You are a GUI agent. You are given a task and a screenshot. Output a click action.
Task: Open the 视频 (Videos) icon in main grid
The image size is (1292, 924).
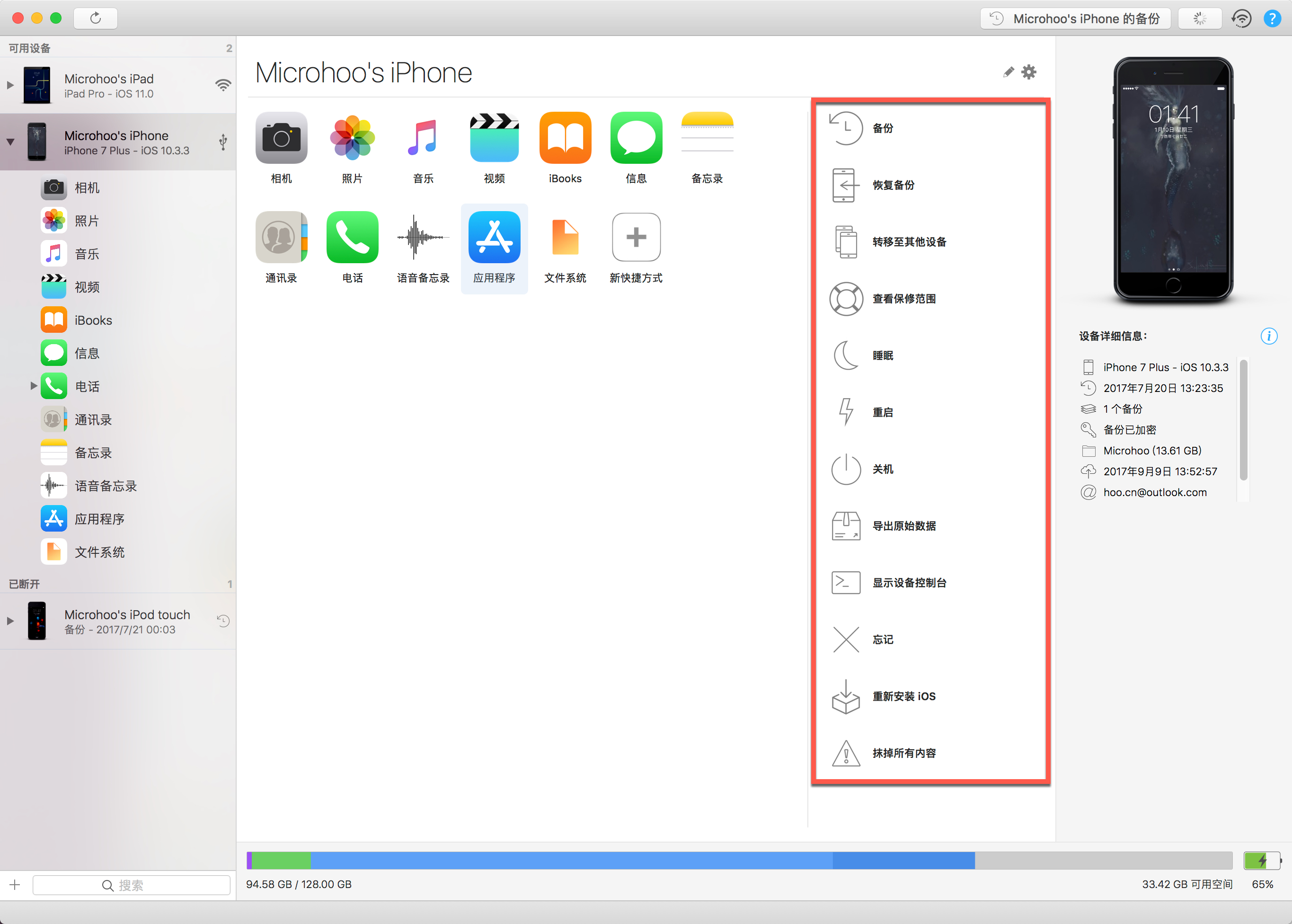point(495,138)
